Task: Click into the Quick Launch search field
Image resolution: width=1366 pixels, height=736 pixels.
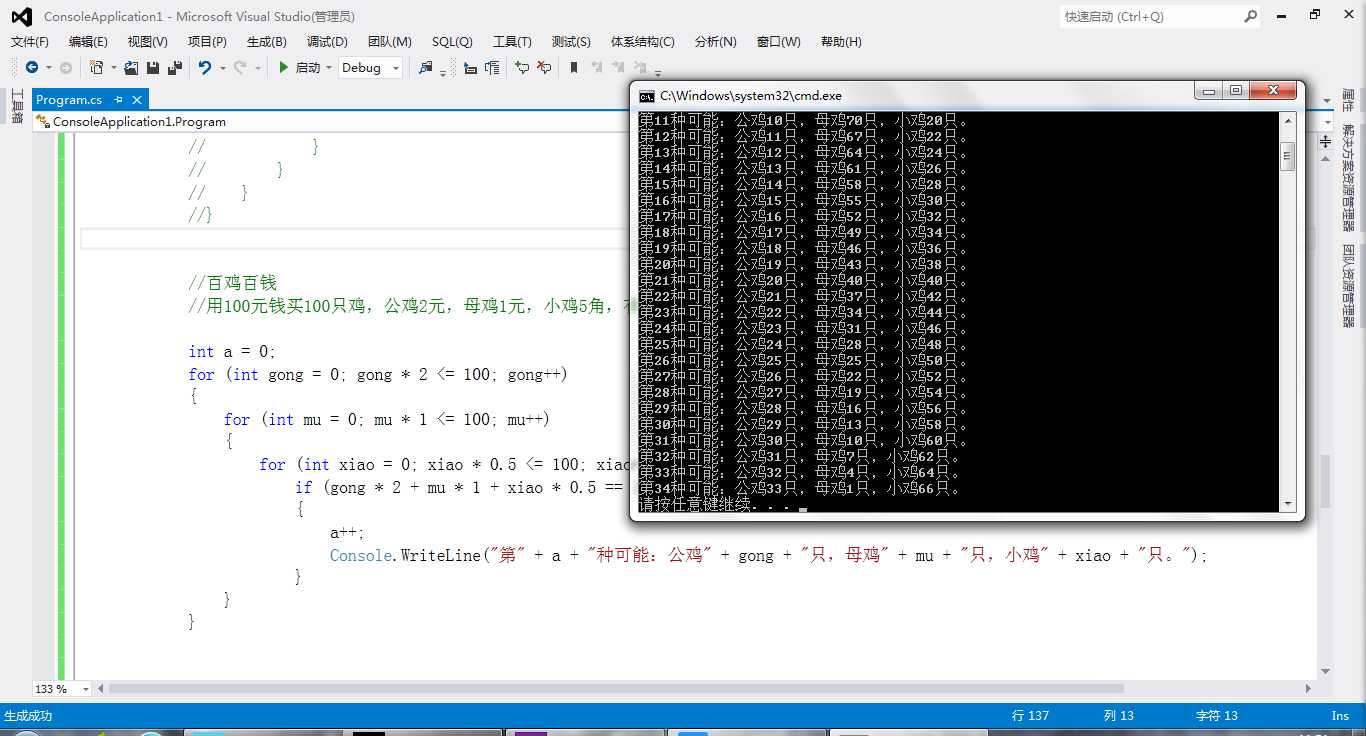Action: pyautogui.click(x=1150, y=16)
